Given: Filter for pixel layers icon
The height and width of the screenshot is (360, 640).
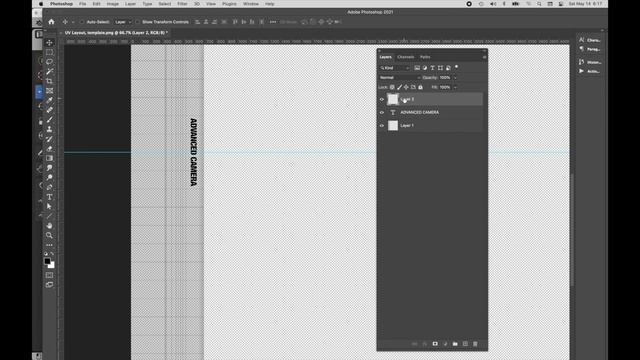Looking at the screenshot, I should (417, 68).
